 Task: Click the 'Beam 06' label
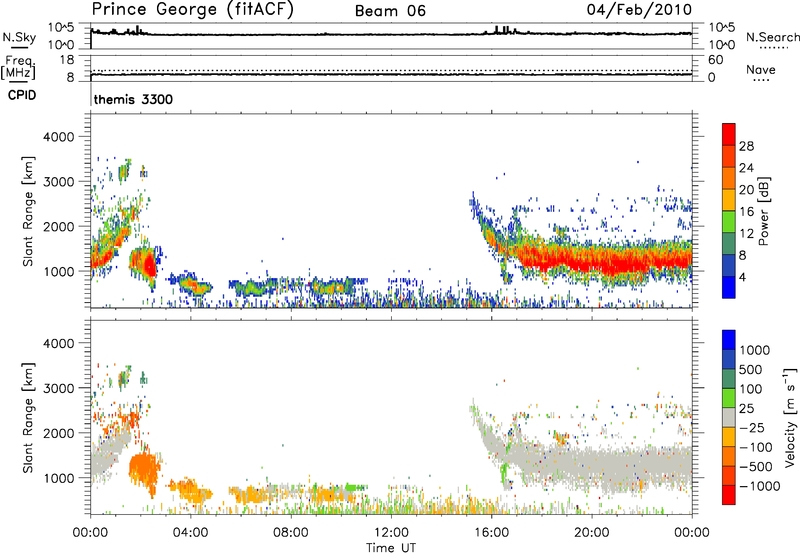click(x=390, y=11)
